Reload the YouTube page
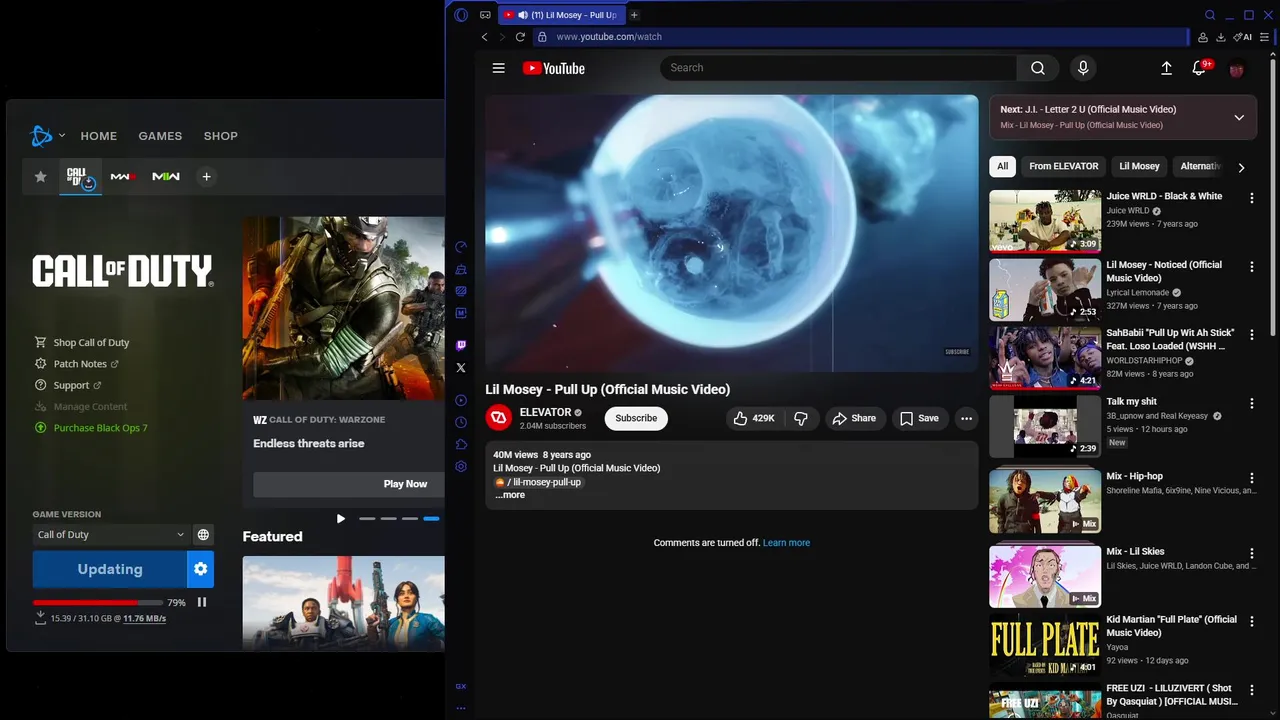Screen dimensions: 1280x720 coord(520,37)
